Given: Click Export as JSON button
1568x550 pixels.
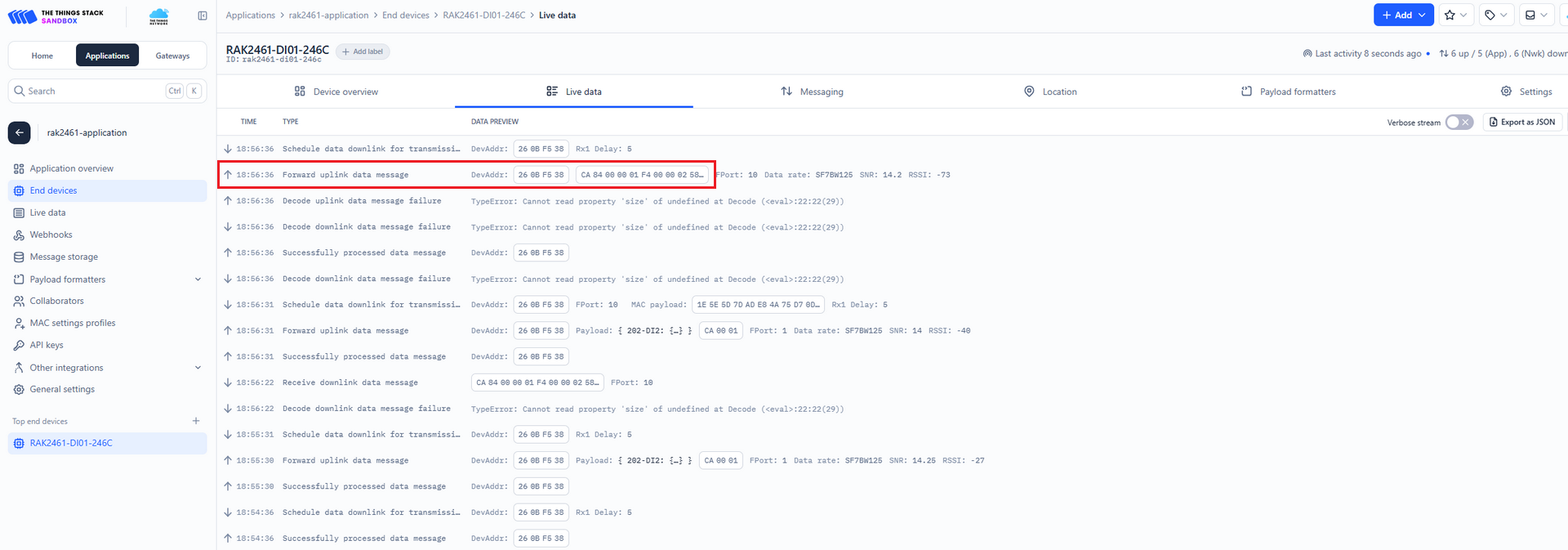Looking at the screenshot, I should click(x=1521, y=123).
